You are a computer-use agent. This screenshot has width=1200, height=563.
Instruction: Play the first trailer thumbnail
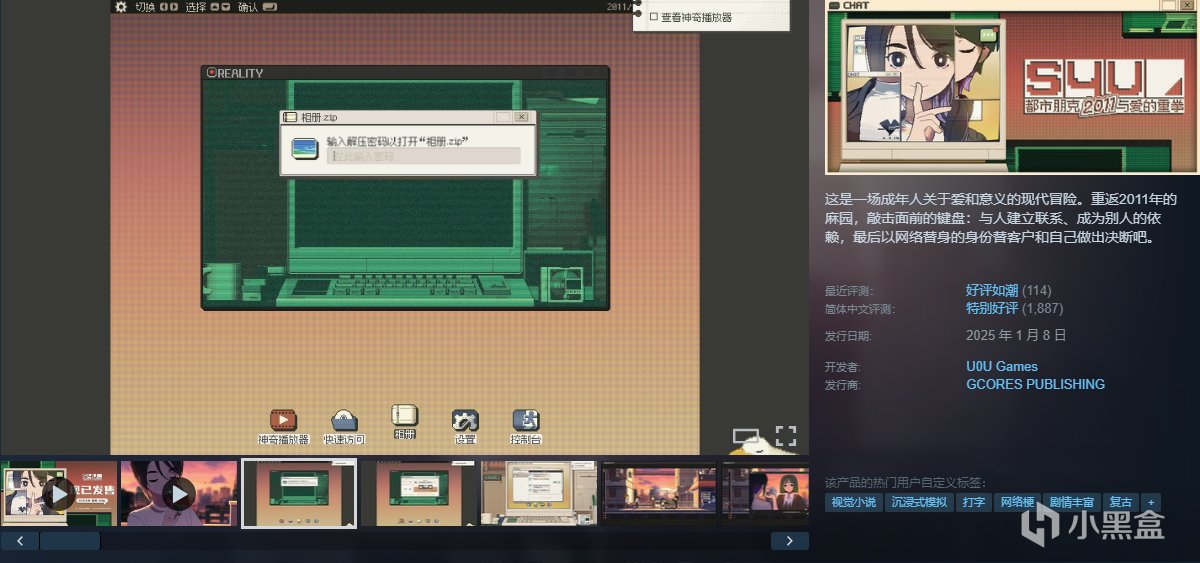coord(59,493)
